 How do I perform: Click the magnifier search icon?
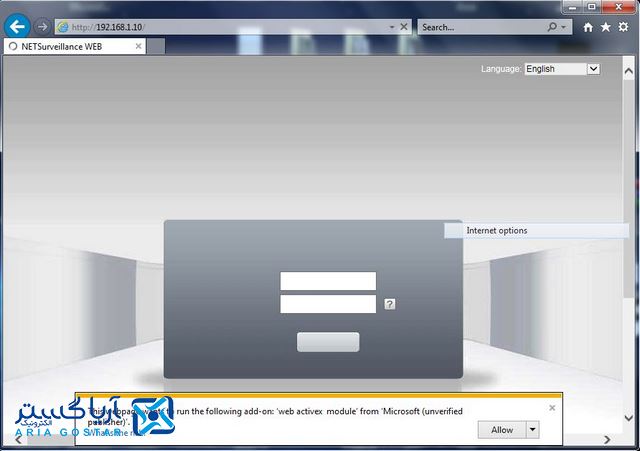pyautogui.click(x=552, y=27)
